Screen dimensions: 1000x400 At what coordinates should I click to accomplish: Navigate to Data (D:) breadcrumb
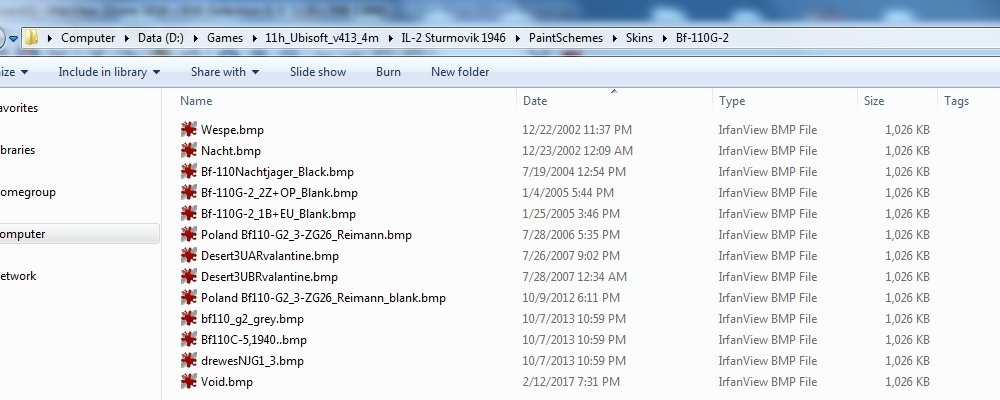coord(161,38)
